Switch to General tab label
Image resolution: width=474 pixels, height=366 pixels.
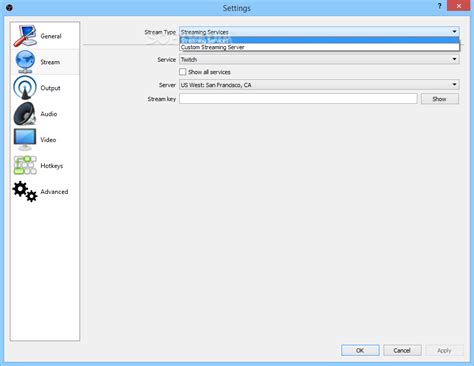[x=51, y=36]
